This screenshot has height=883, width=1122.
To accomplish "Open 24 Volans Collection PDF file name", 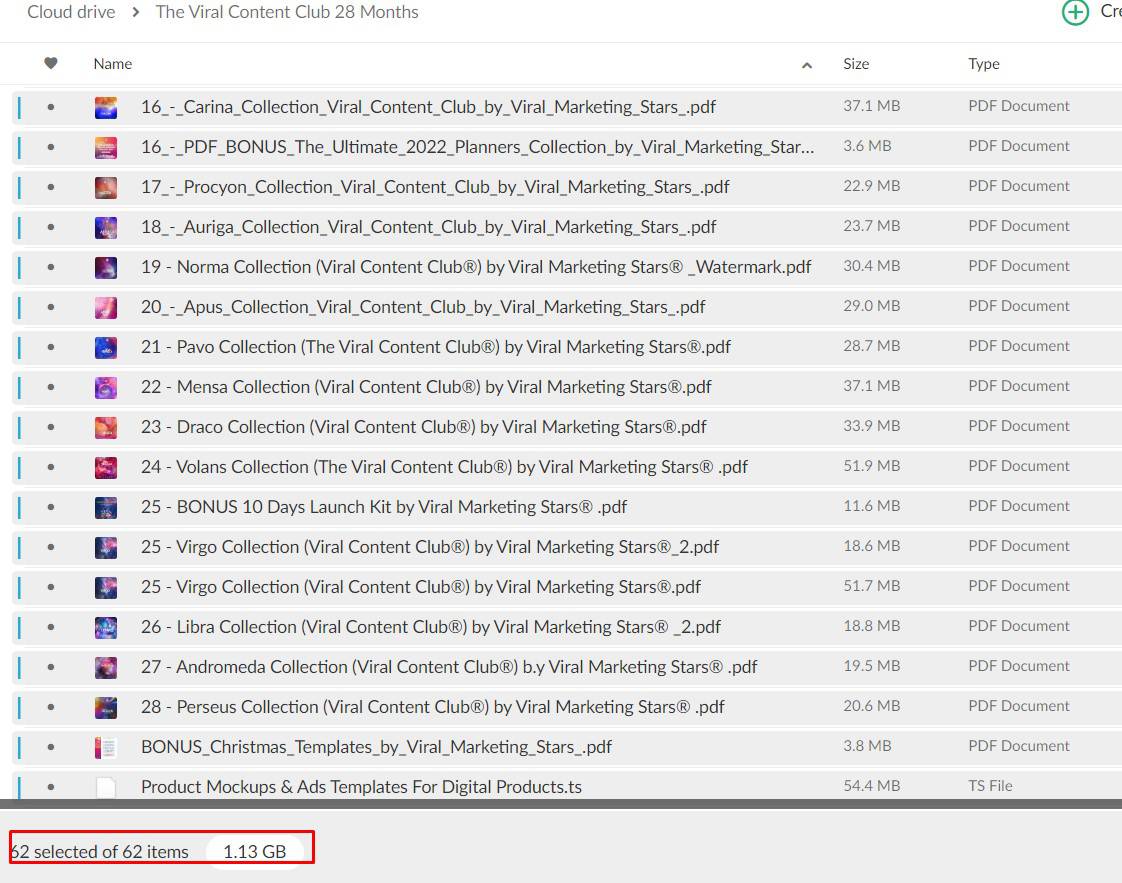I will click(444, 467).
